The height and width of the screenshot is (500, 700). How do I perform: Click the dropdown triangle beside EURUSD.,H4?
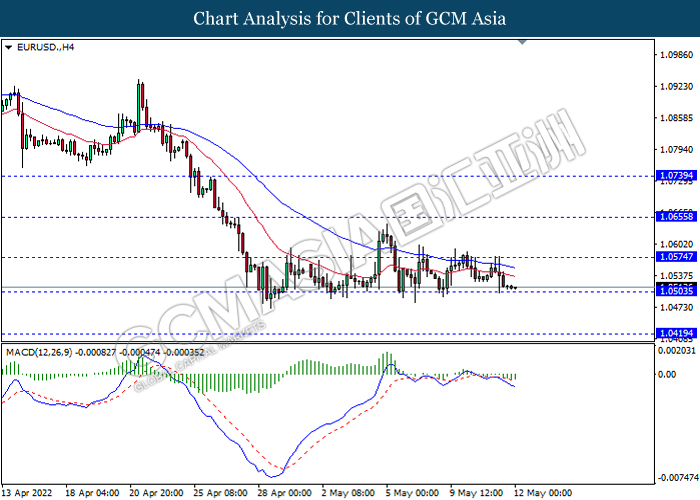pos(8,47)
